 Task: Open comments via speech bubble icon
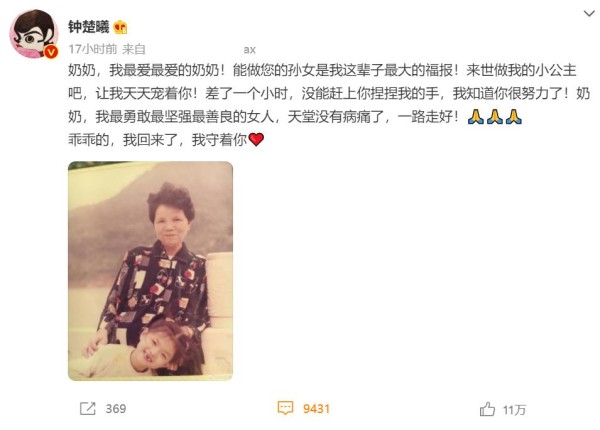pos(285,408)
